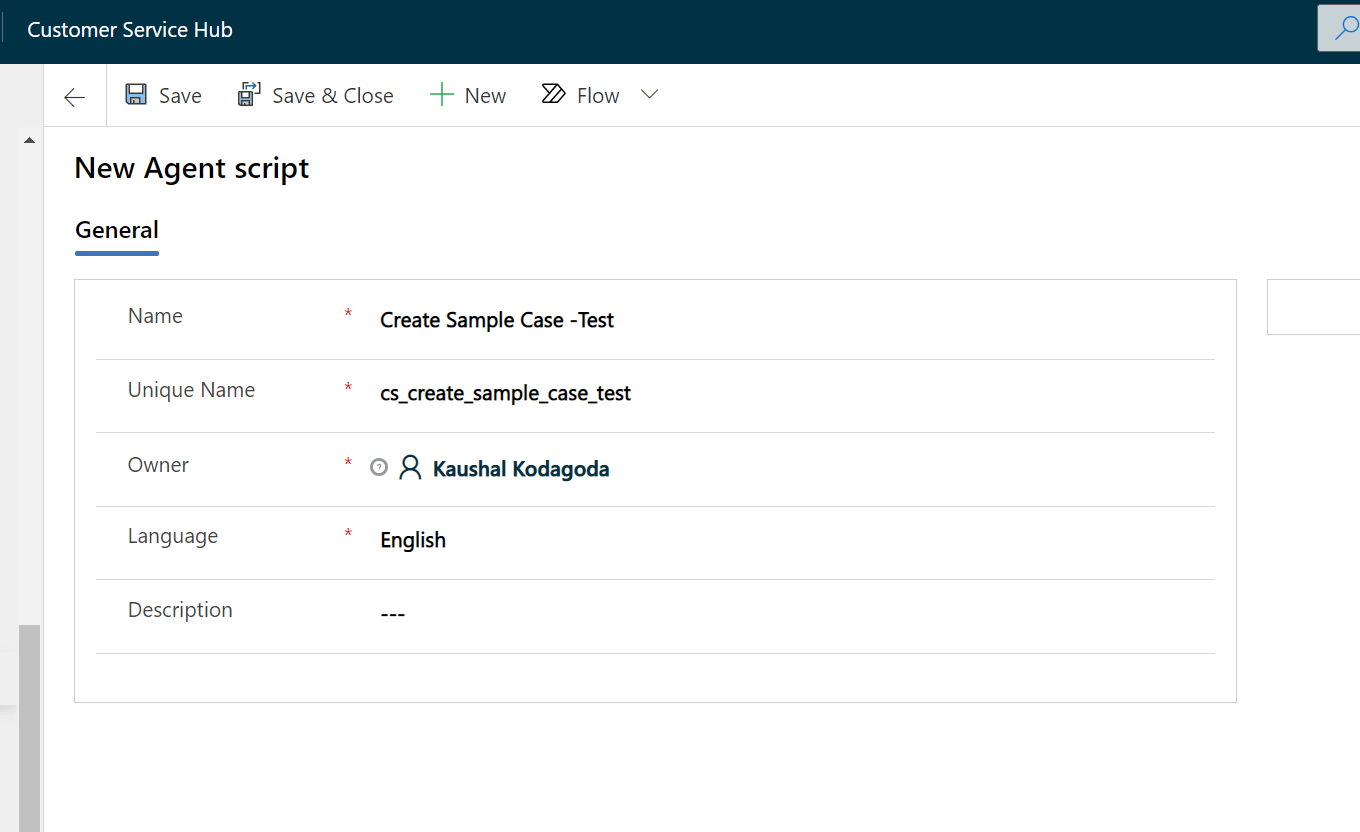Click the Language field label
1360x832 pixels.
pos(173,536)
